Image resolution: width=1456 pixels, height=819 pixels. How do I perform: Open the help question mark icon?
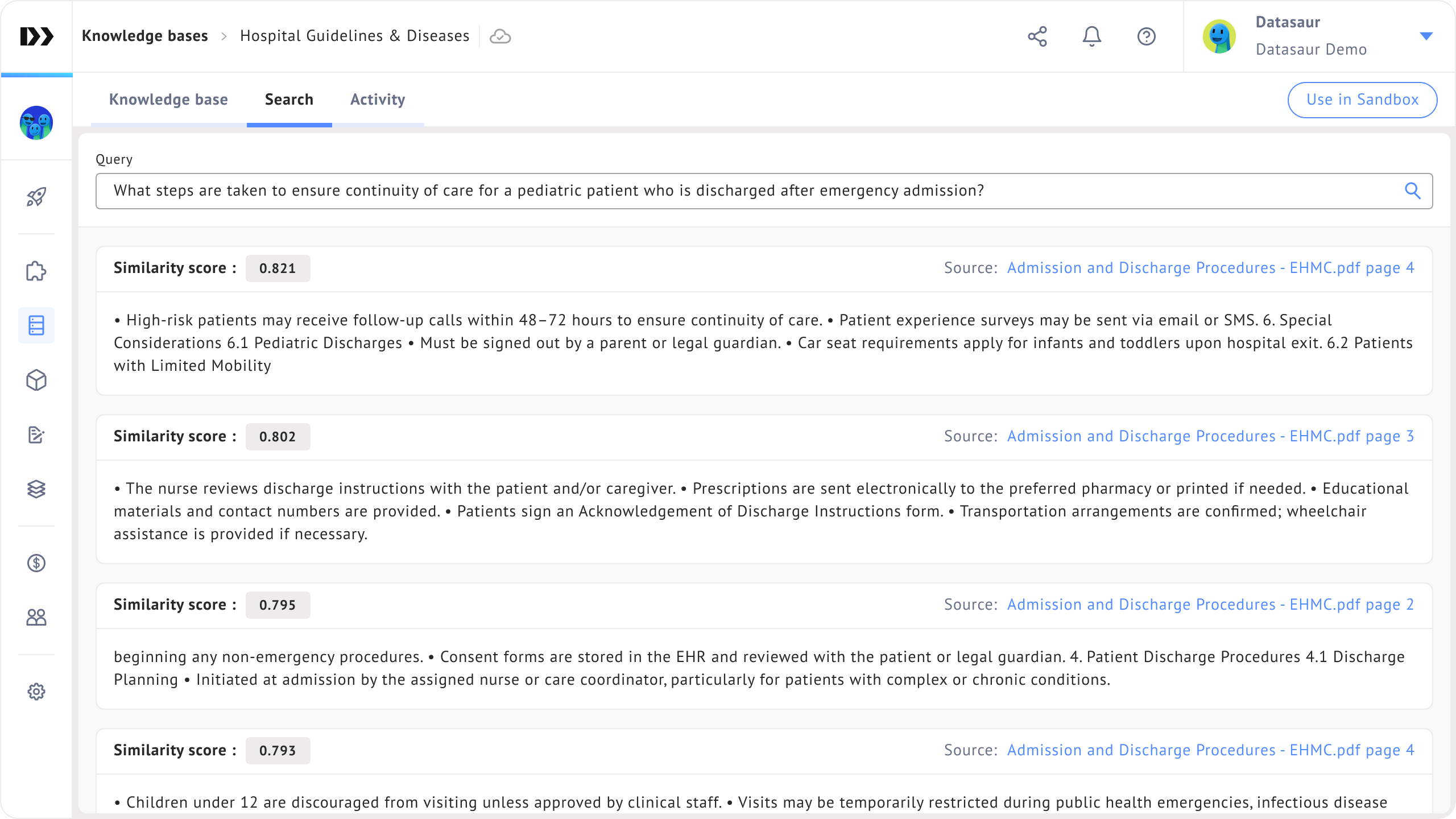(x=1146, y=36)
